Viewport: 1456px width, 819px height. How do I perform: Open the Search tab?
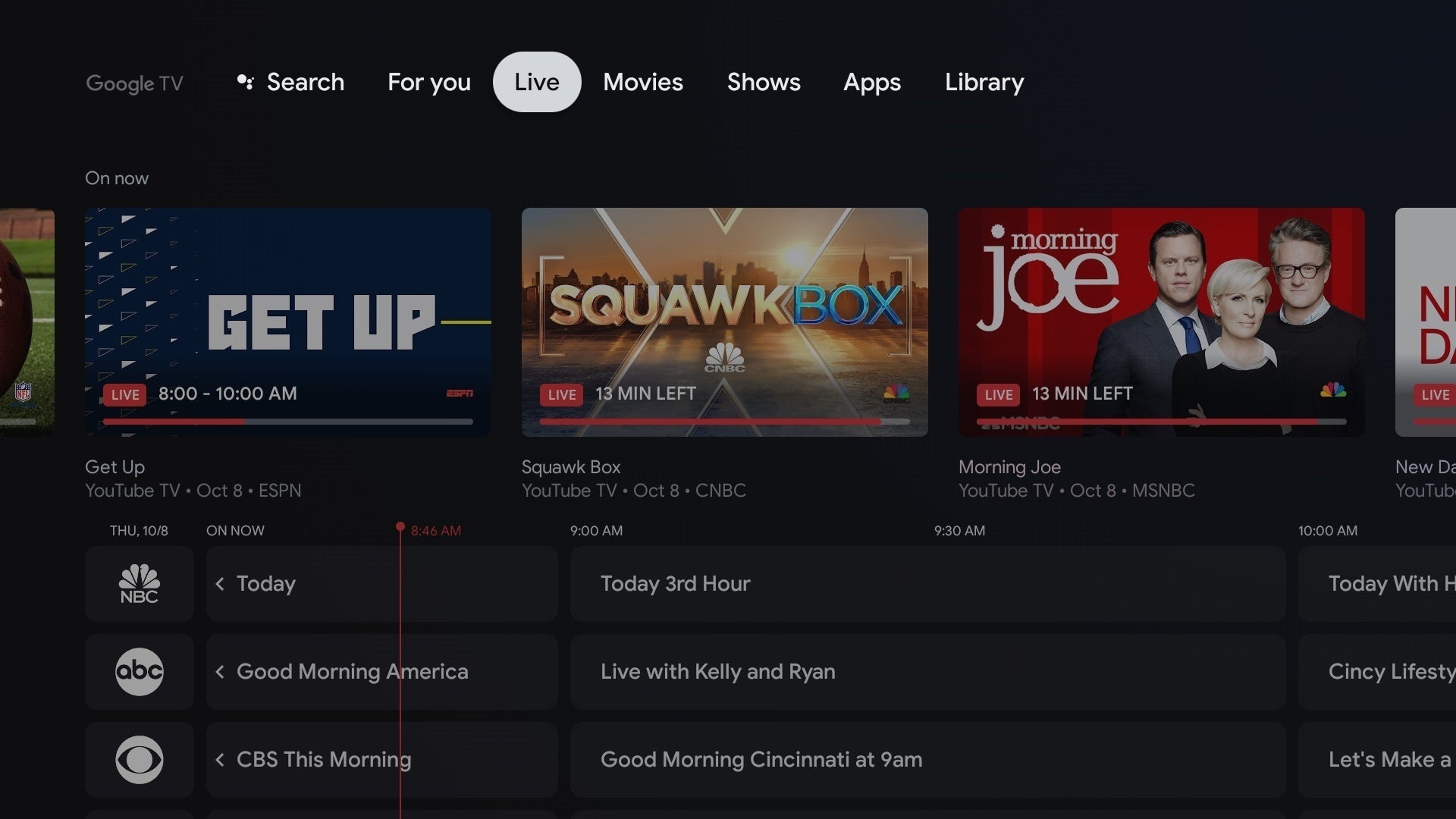point(290,82)
